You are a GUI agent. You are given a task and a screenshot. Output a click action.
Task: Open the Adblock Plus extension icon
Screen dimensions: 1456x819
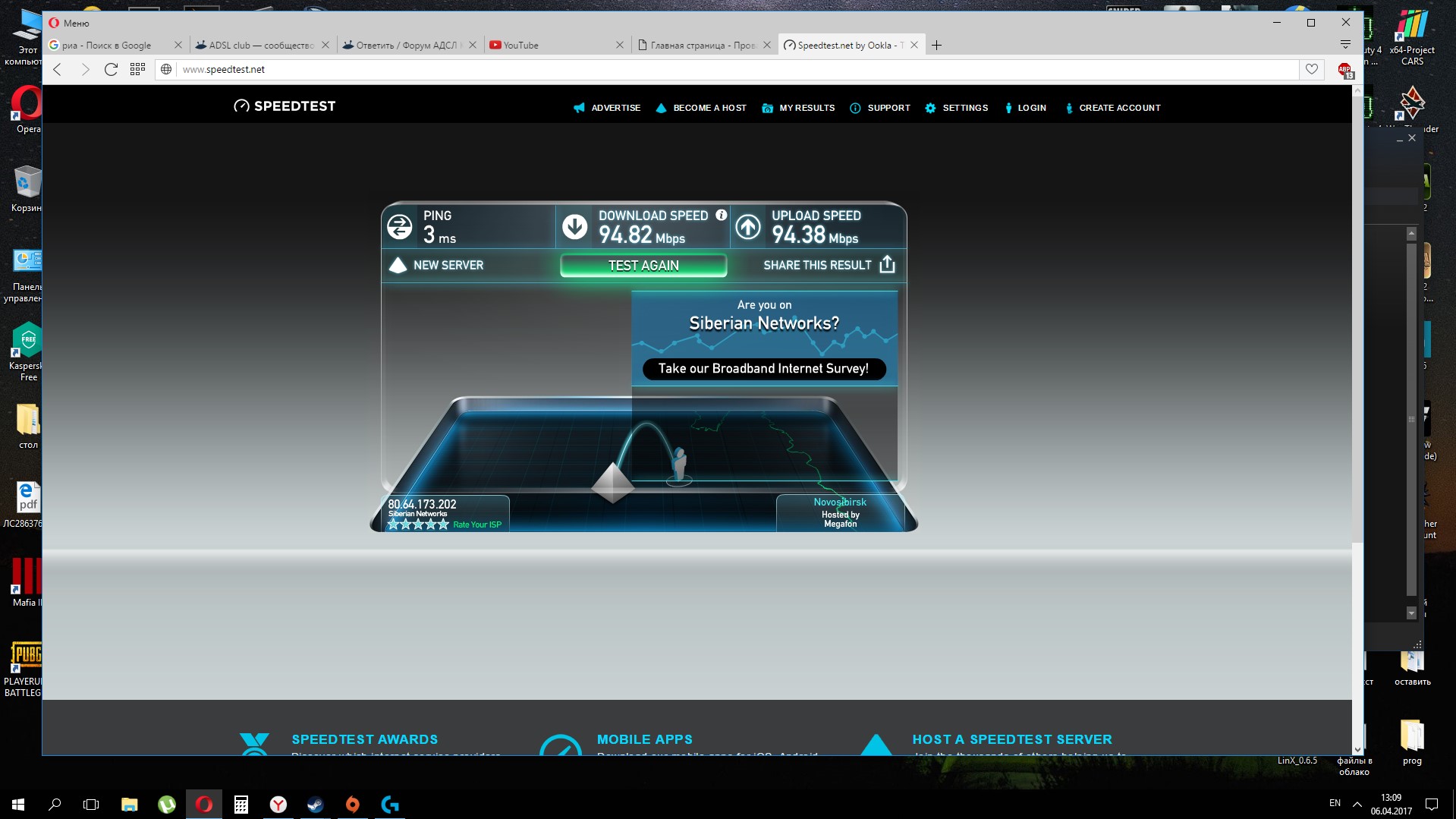(x=1345, y=71)
